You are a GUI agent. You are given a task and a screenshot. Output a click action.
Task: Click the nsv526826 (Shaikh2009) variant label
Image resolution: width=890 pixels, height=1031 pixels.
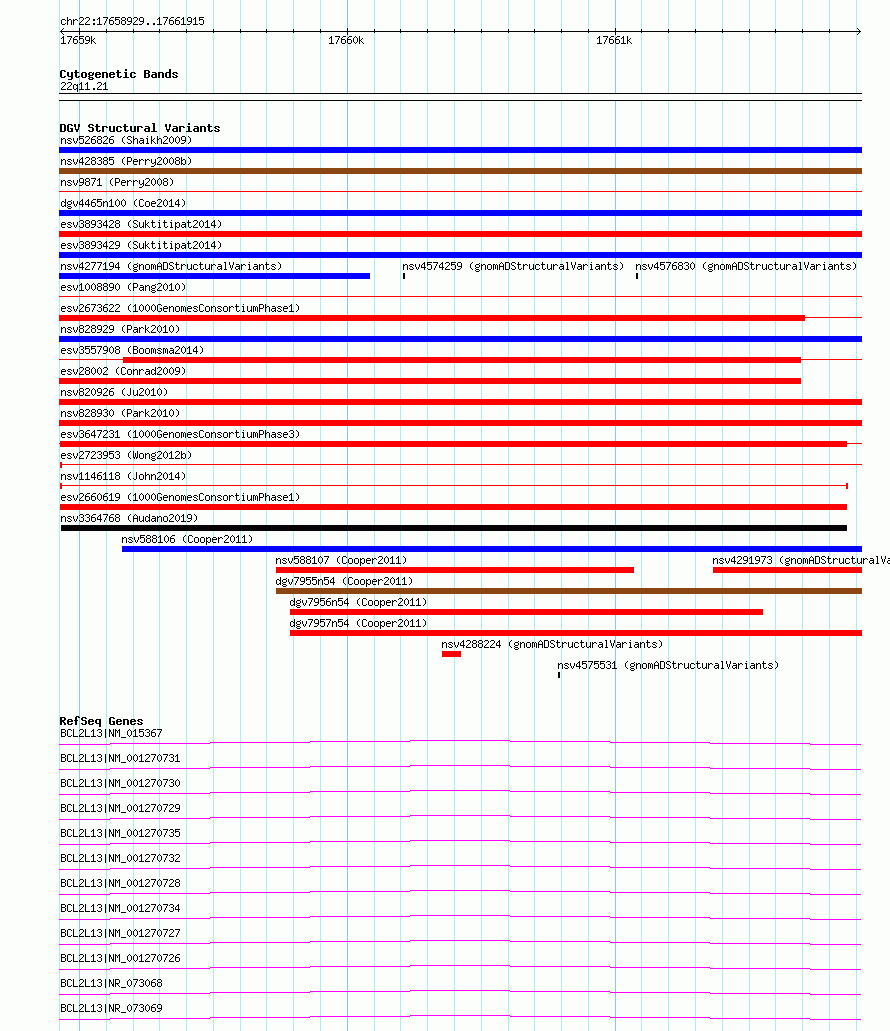[126, 140]
